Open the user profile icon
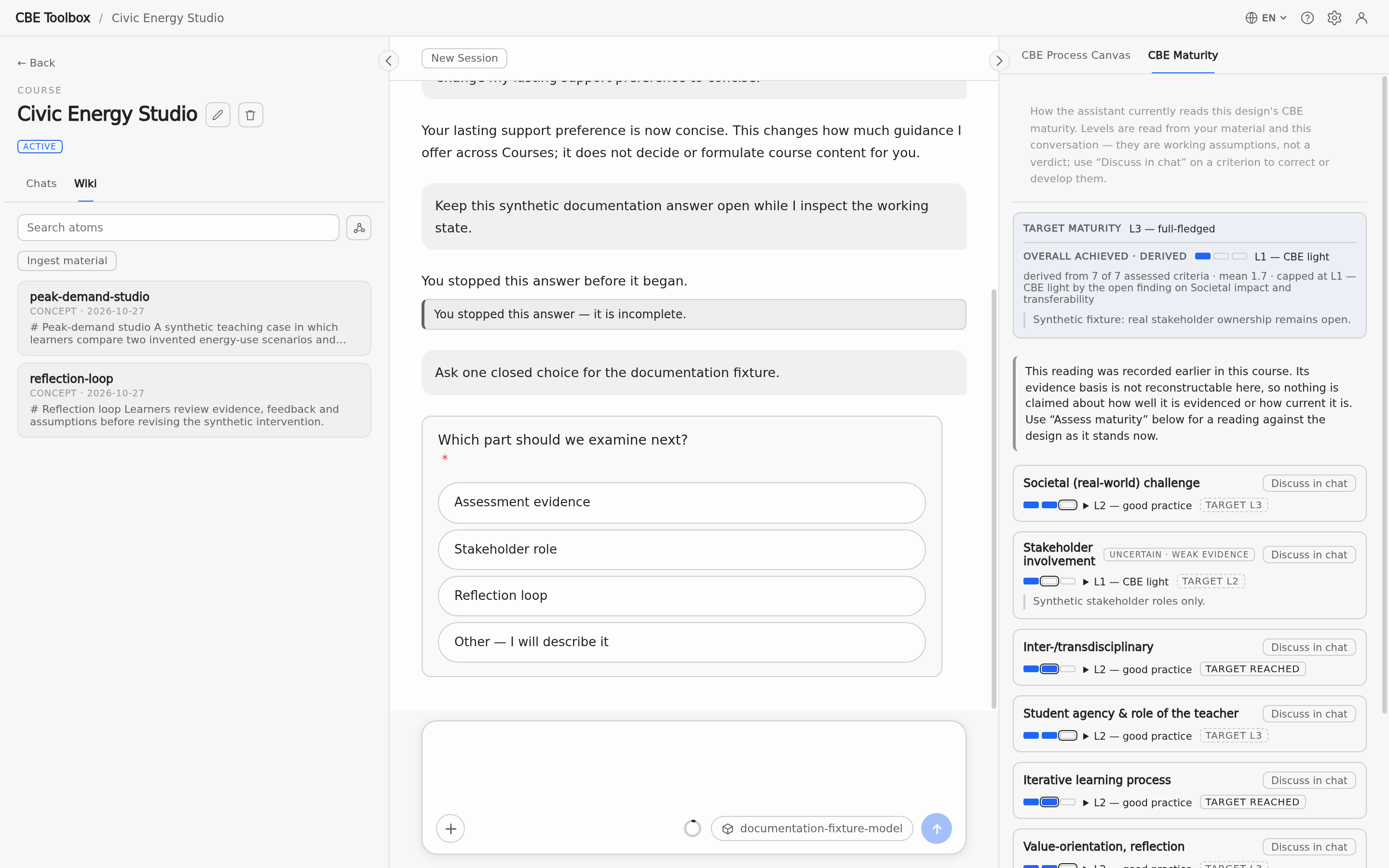 [1361, 18]
